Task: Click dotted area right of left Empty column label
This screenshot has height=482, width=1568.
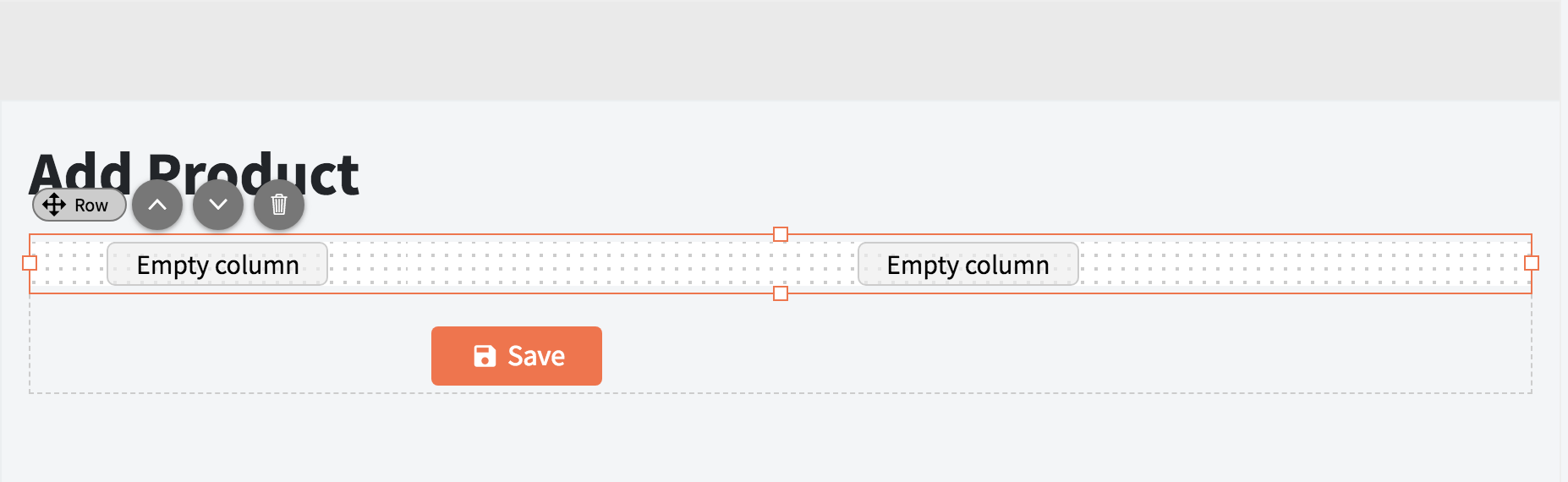Action: point(368,264)
